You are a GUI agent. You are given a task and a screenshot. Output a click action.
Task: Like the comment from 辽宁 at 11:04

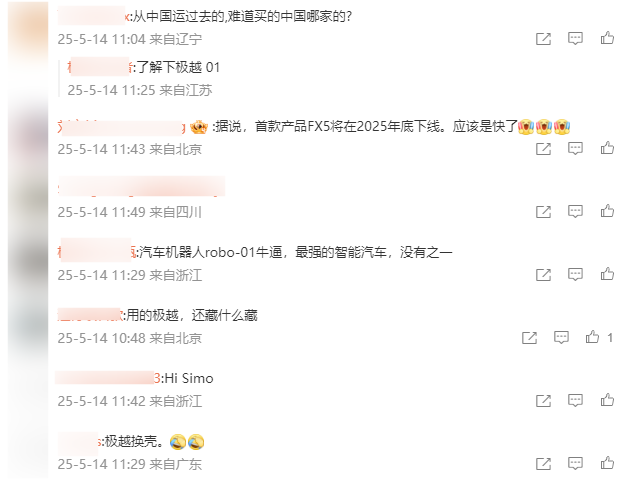point(607,38)
